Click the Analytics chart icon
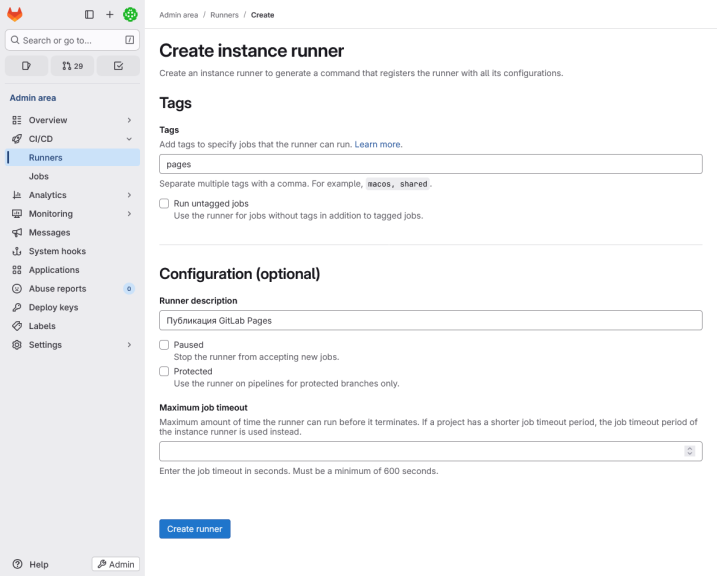 pyautogui.click(x=17, y=195)
